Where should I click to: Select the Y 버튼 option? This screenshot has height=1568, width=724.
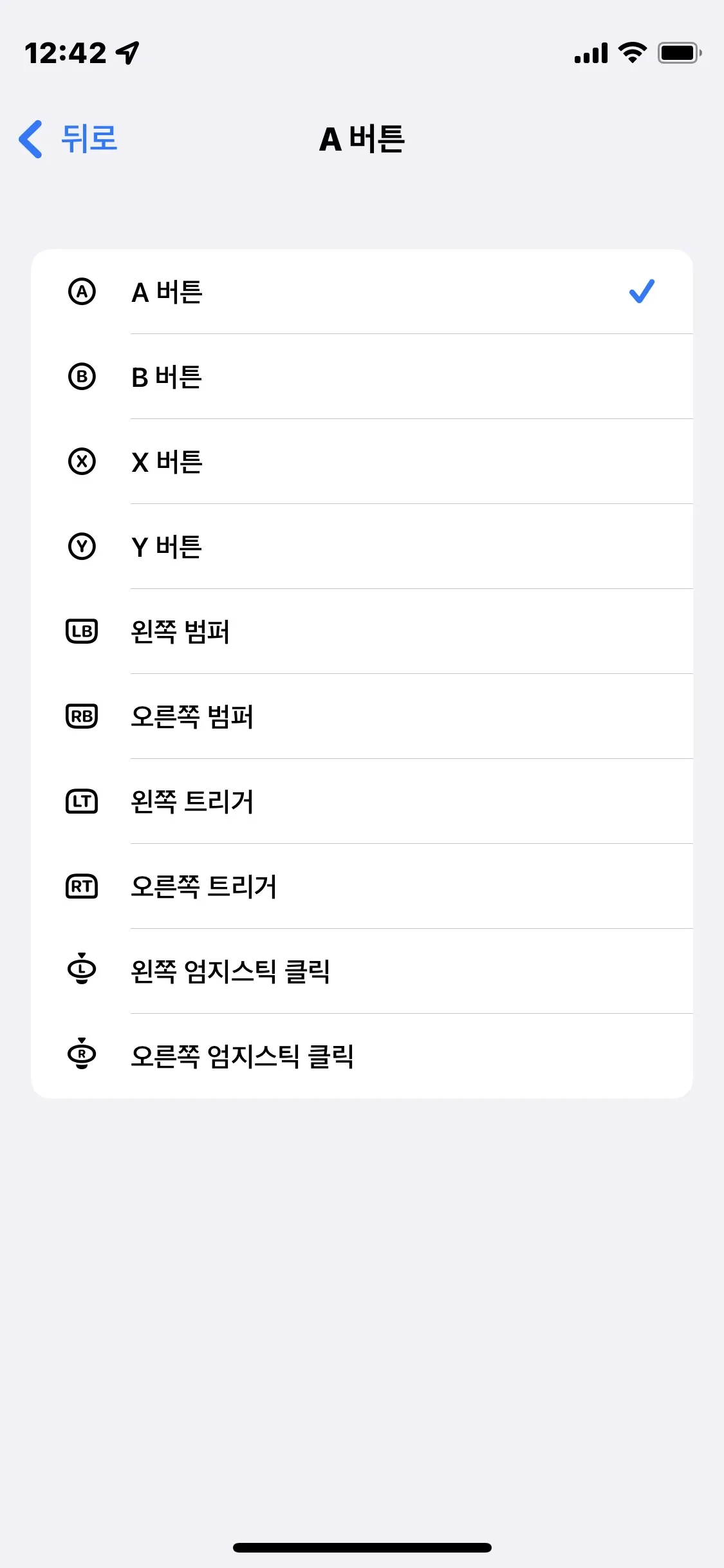coord(167,547)
